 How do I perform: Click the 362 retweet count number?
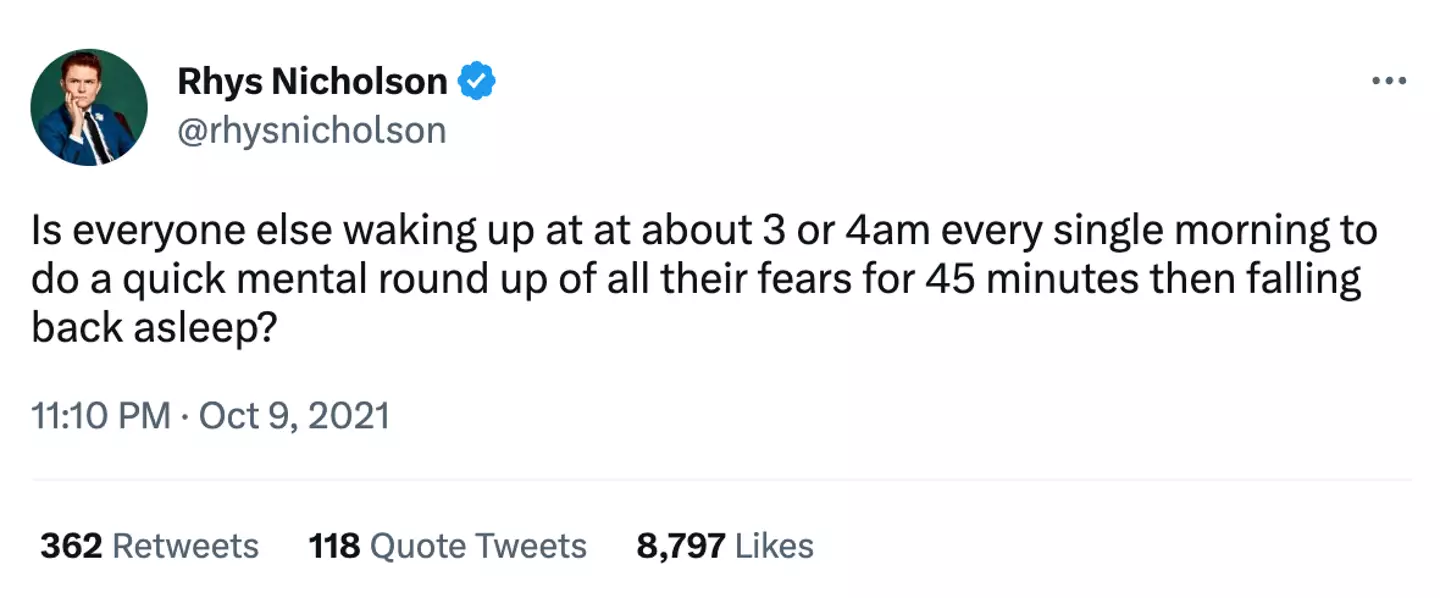coord(71,546)
